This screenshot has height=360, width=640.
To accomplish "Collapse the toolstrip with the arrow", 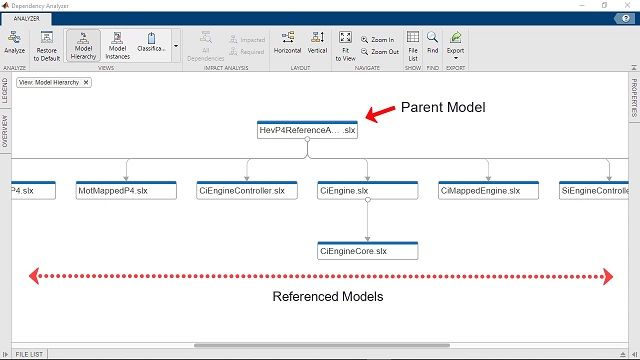I will (x=634, y=68).
